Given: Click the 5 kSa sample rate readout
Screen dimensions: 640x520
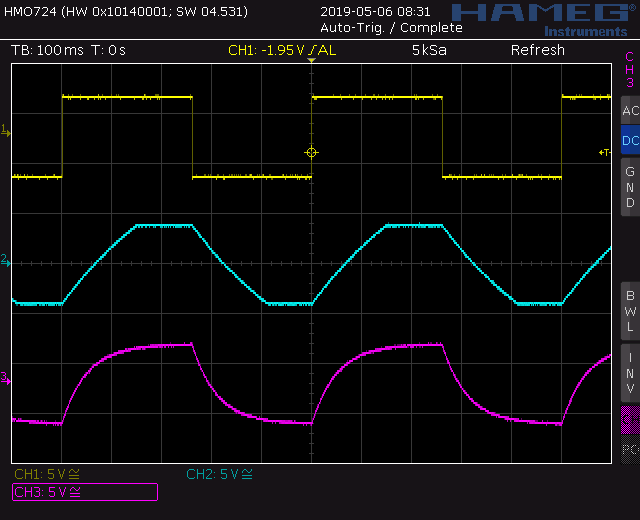Looking at the screenshot, I should click(430, 50).
